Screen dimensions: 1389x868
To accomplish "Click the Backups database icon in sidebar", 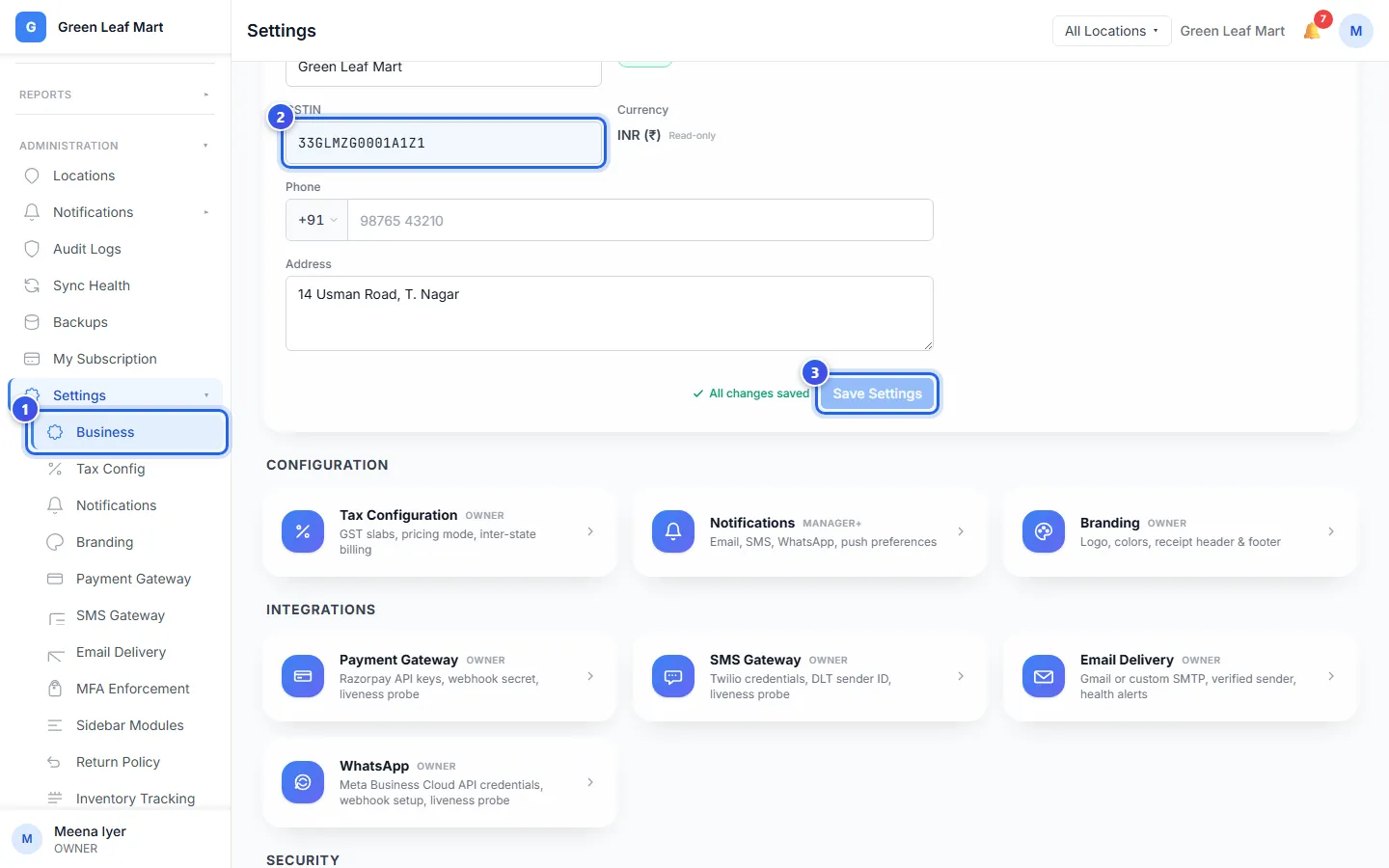I will pyautogui.click(x=32, y=322).
